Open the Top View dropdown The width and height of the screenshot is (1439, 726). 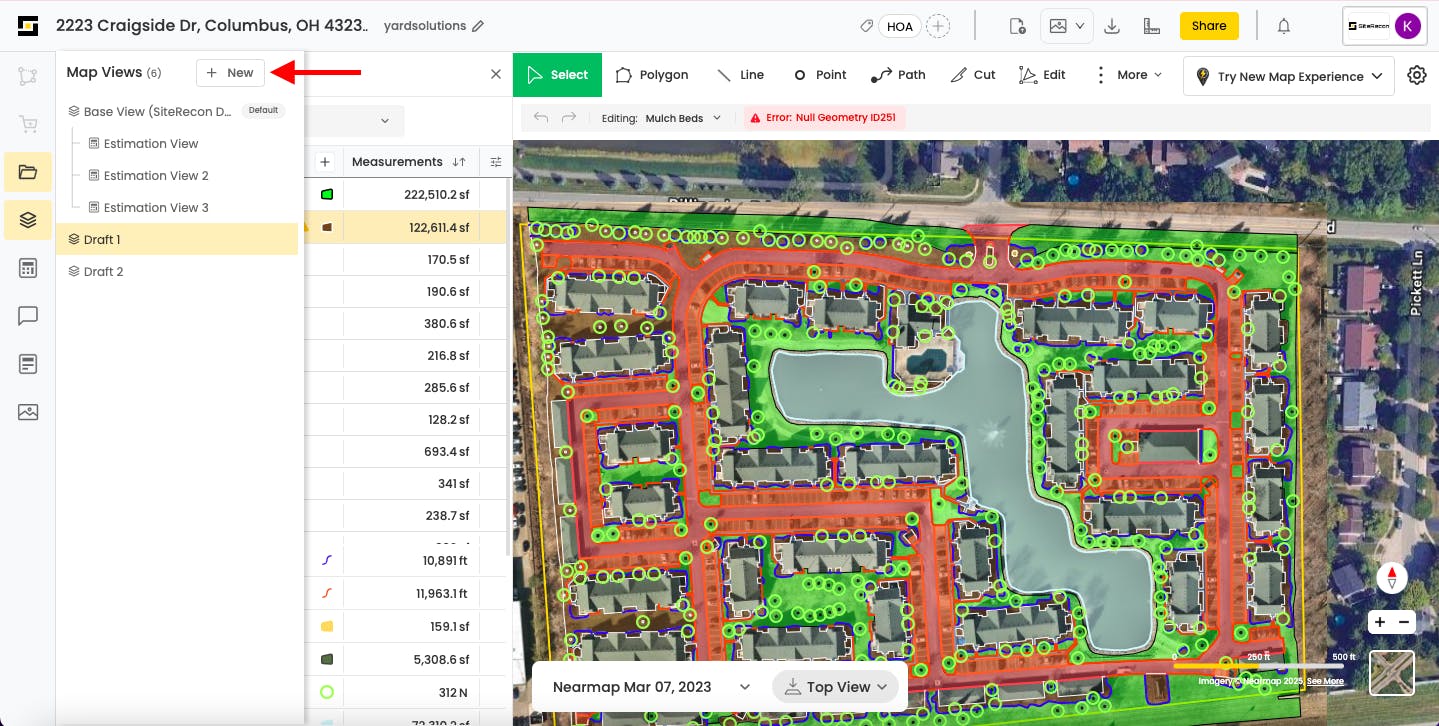point(837,687)
